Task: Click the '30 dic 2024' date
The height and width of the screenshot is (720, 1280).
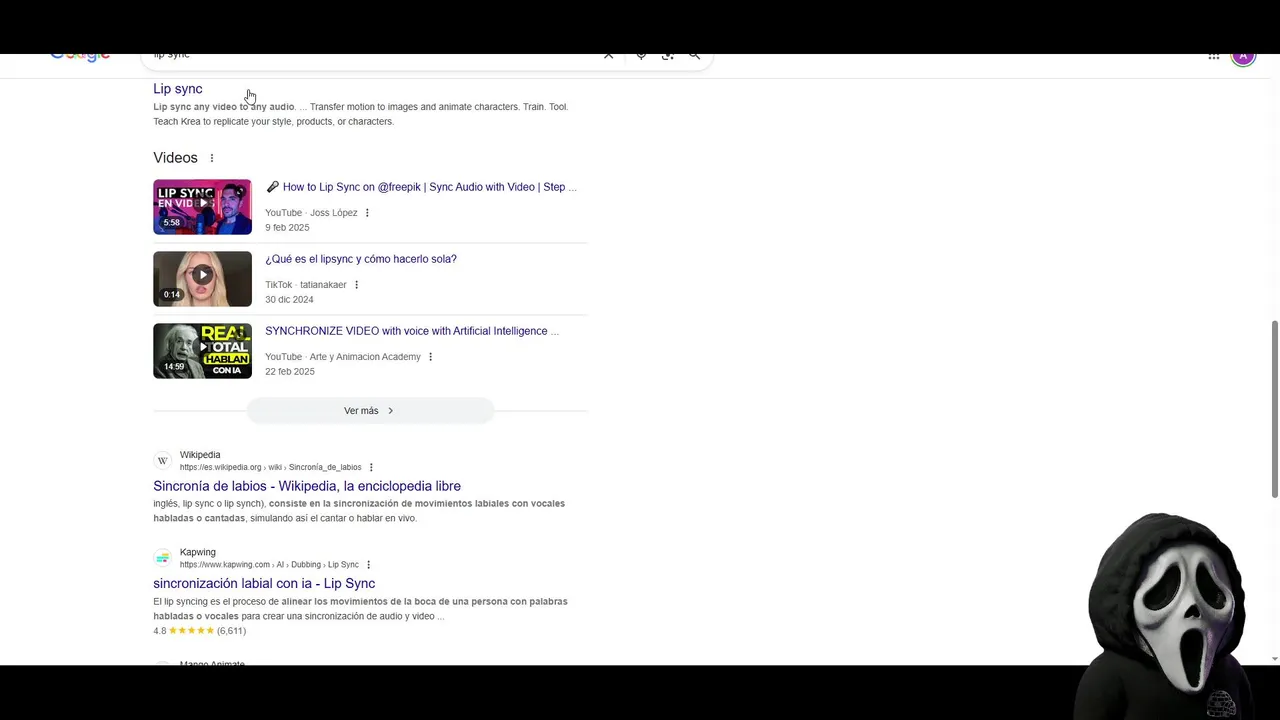Action: point(289,300)
